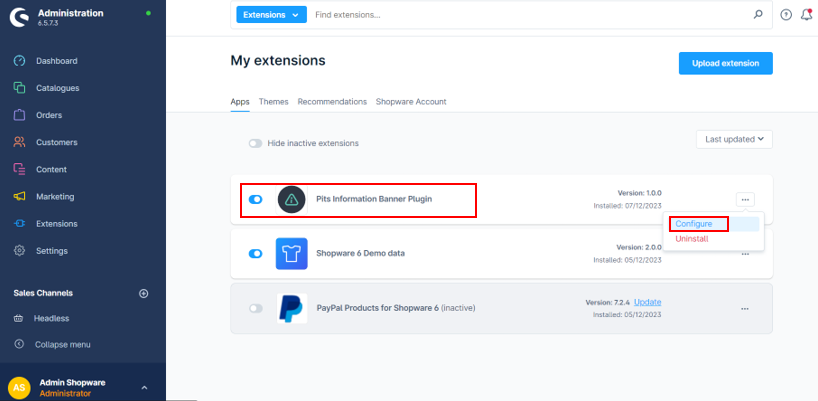Focus the Find extensions search field
Viewport: 818px width, 401px height.
pyautogui.click(x=530, y=15)
